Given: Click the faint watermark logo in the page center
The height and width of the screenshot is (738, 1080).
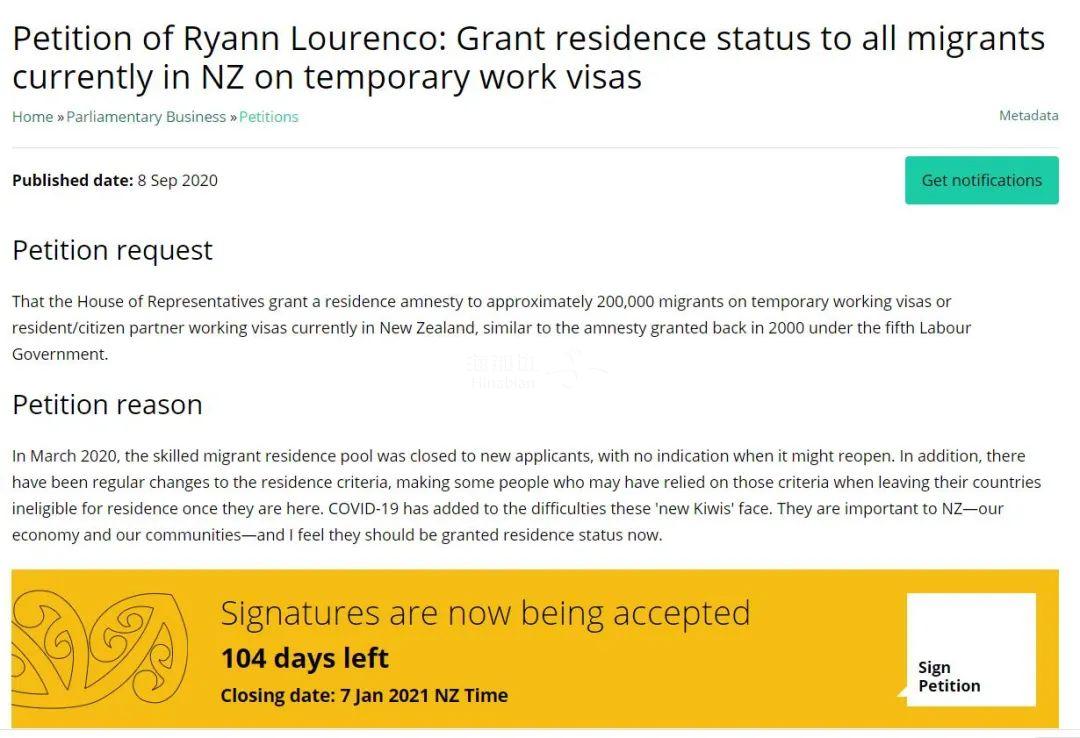Looking at the screenshot, I should coord(534,371).
